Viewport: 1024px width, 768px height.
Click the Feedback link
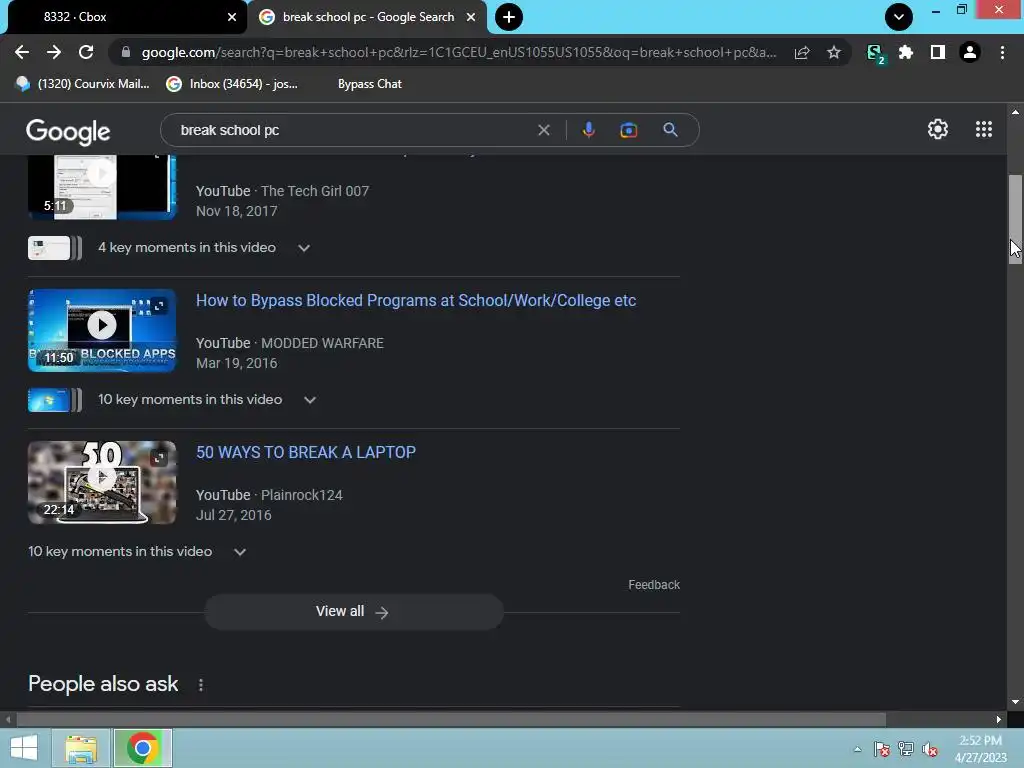click(x=654, y=584)
